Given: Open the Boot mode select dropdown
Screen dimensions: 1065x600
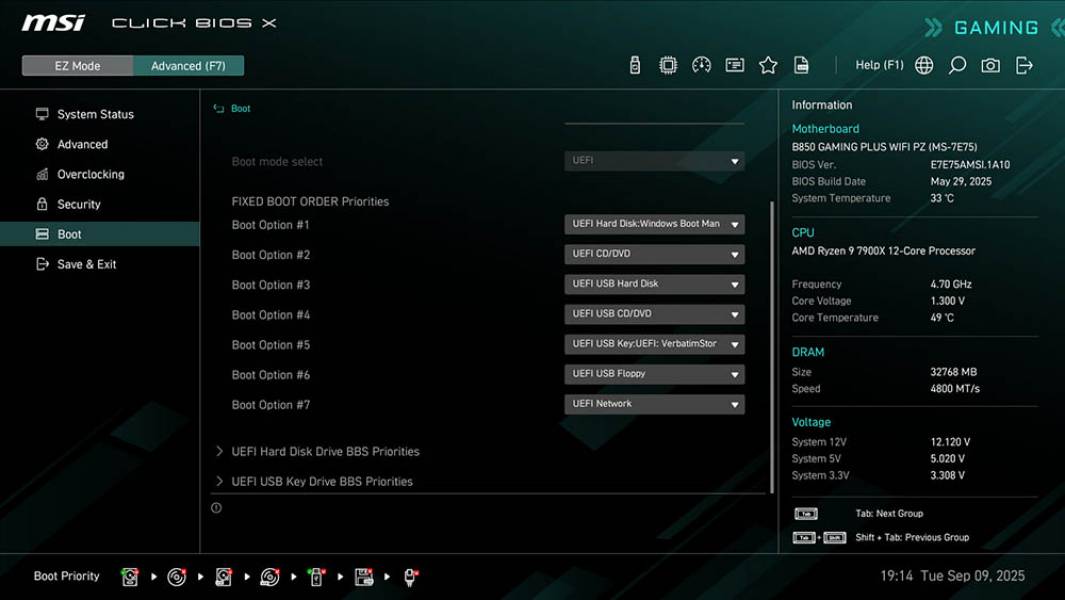Looking at the screenshot, I should coord(654,161).
